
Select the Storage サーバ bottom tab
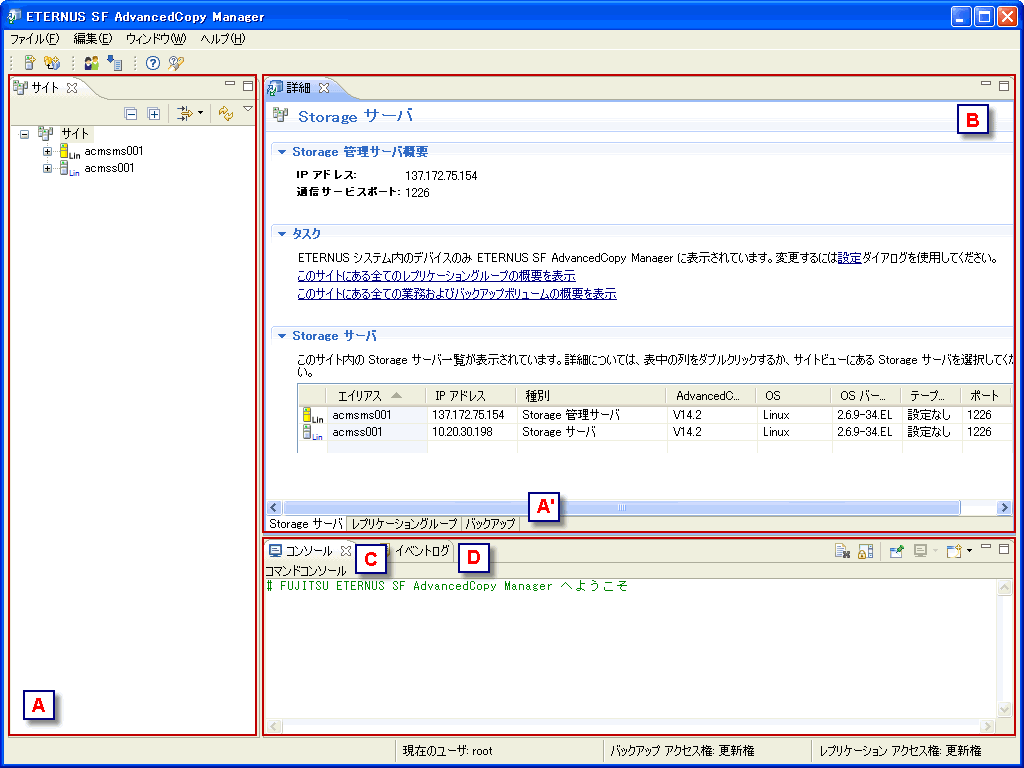[x=306, y=524]
